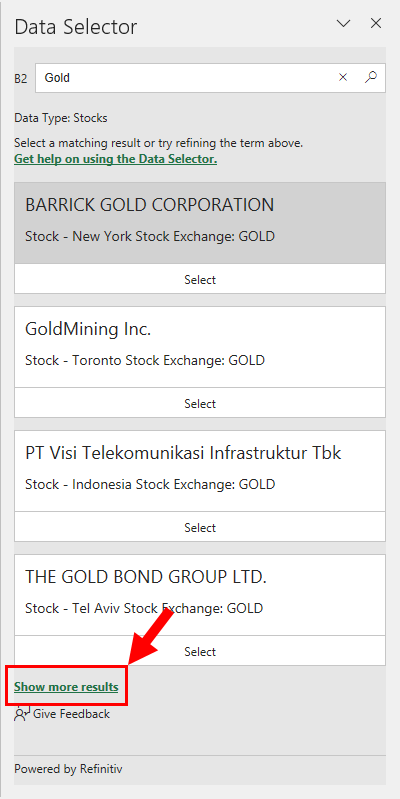Clear the Gold search text
The height and width of the screenshot is (799, 400).
343,77
